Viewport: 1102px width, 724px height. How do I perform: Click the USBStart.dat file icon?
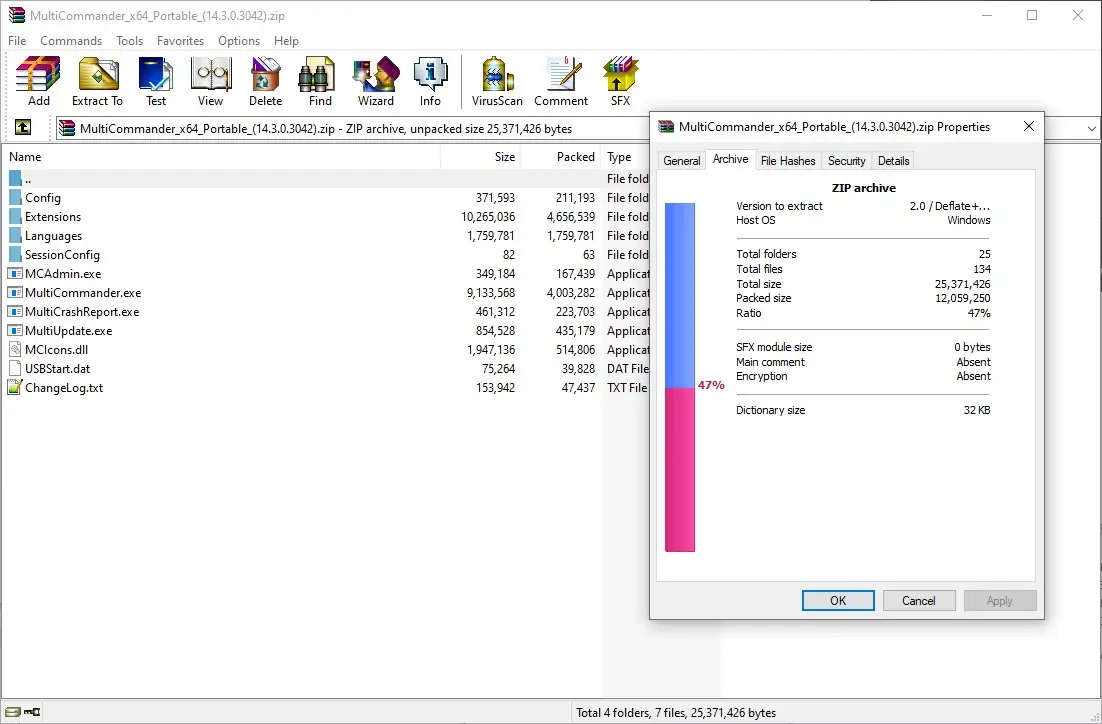pos(15,368)
